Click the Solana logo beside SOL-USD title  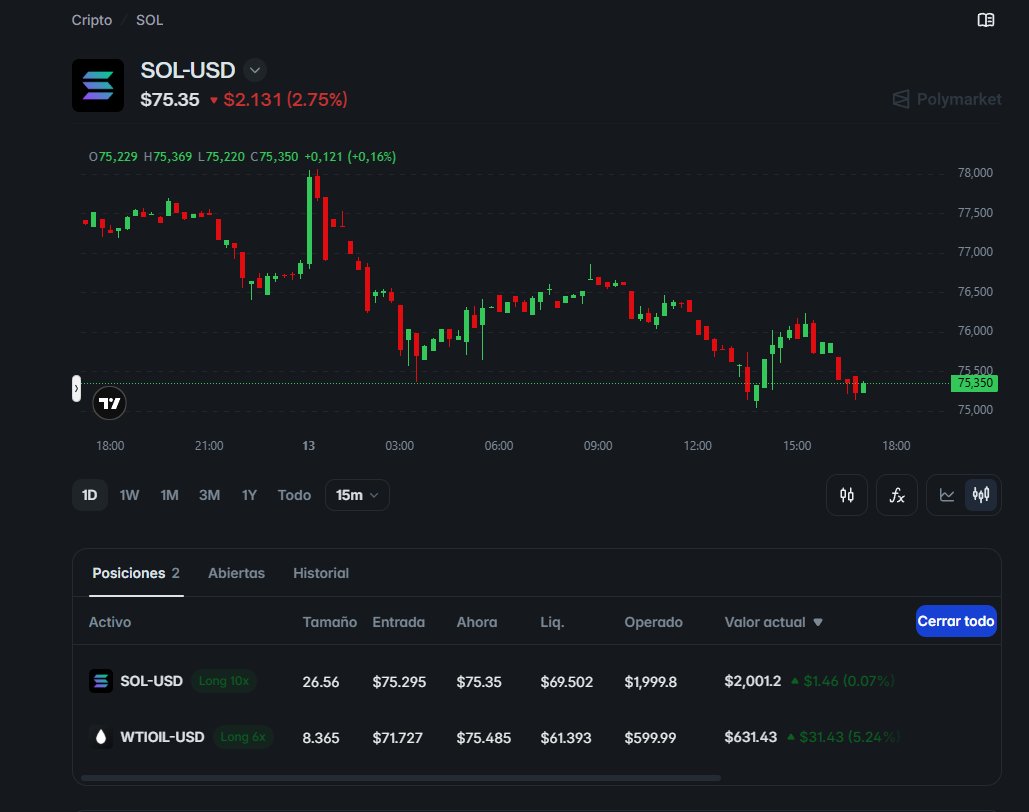[98, 85]
